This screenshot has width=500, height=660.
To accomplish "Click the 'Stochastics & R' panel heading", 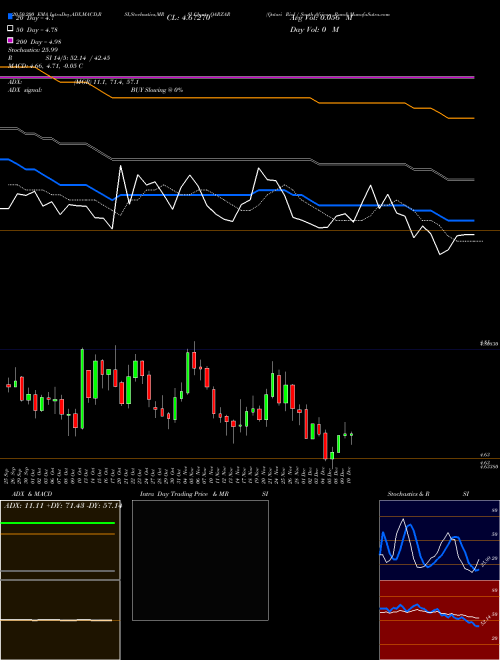I will [x=409, y=494].
